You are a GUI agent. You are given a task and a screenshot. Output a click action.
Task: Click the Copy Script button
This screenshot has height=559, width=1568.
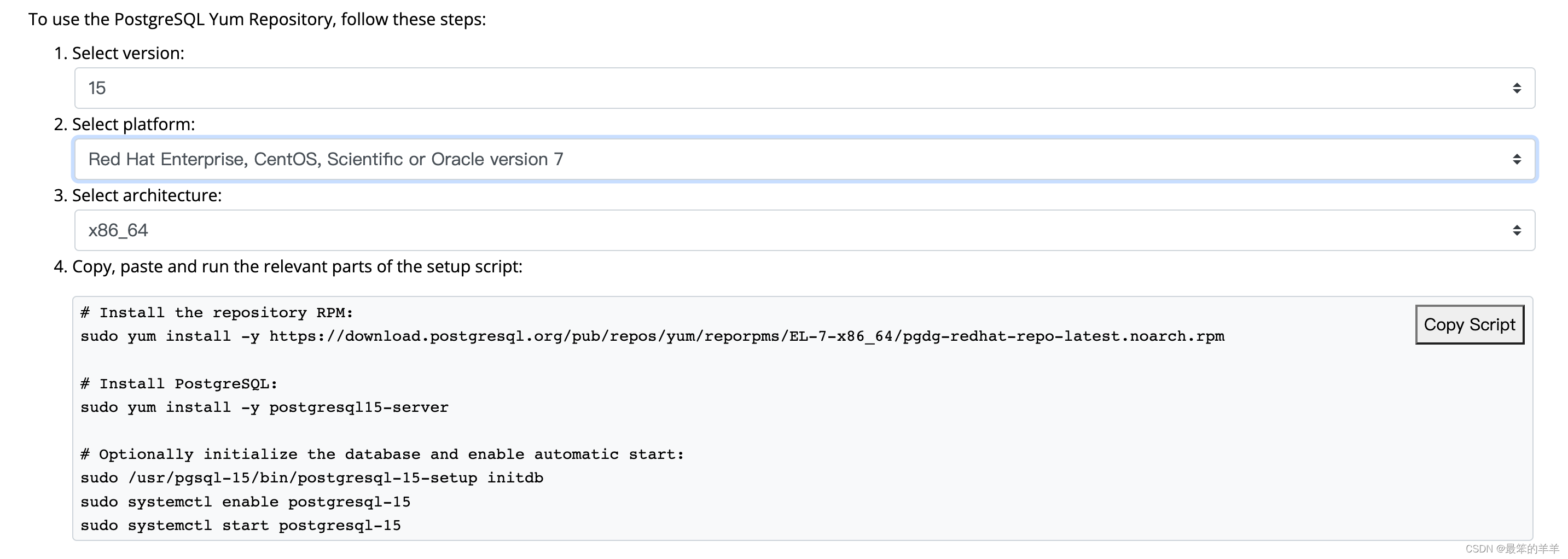point(1469,325)
